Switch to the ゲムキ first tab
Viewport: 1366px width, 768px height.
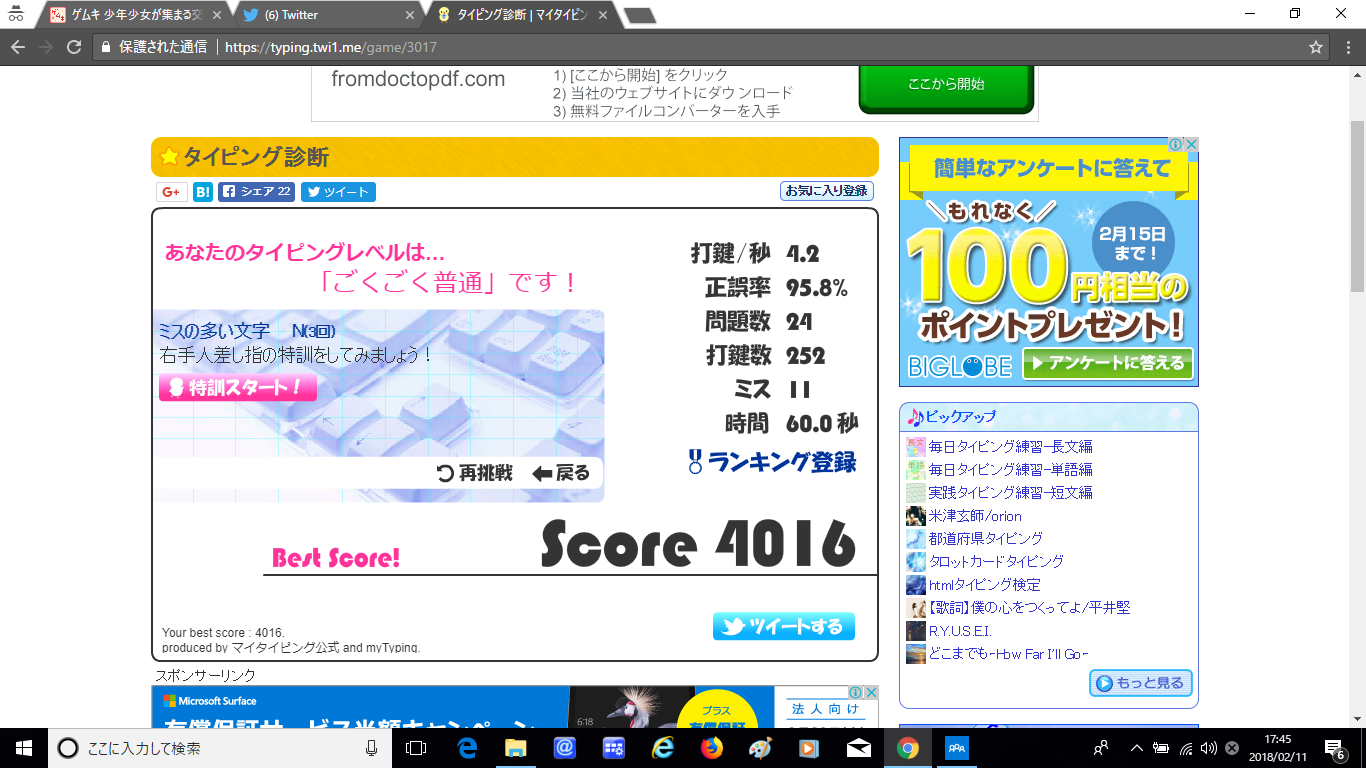(x=135, y=15)
